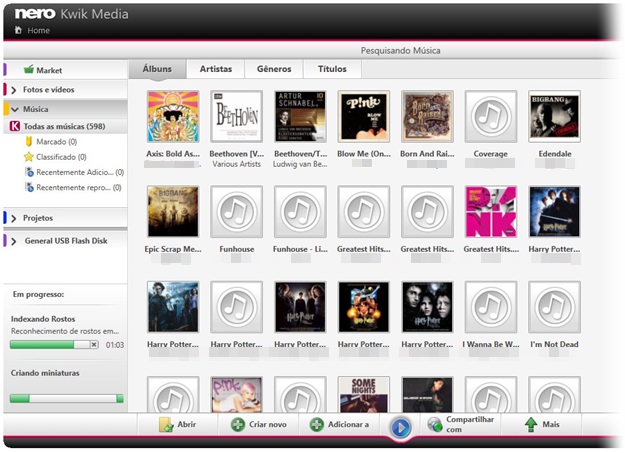Open the Axis: Bold As... album cover
Screen dimensions: 625x453
tap(173, 116)
